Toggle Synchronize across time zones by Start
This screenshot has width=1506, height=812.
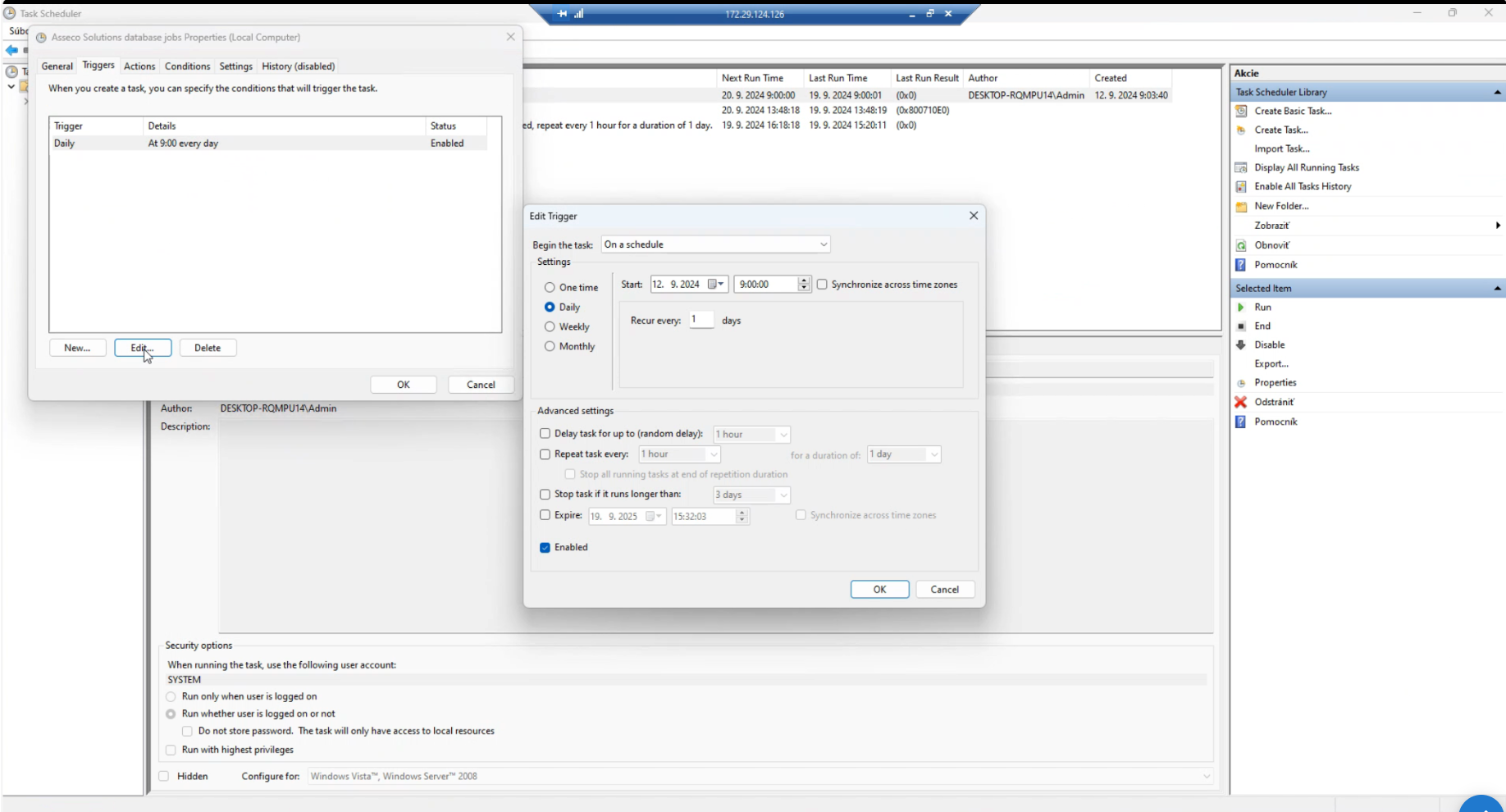pyautogui.click(x=822, y=285)
